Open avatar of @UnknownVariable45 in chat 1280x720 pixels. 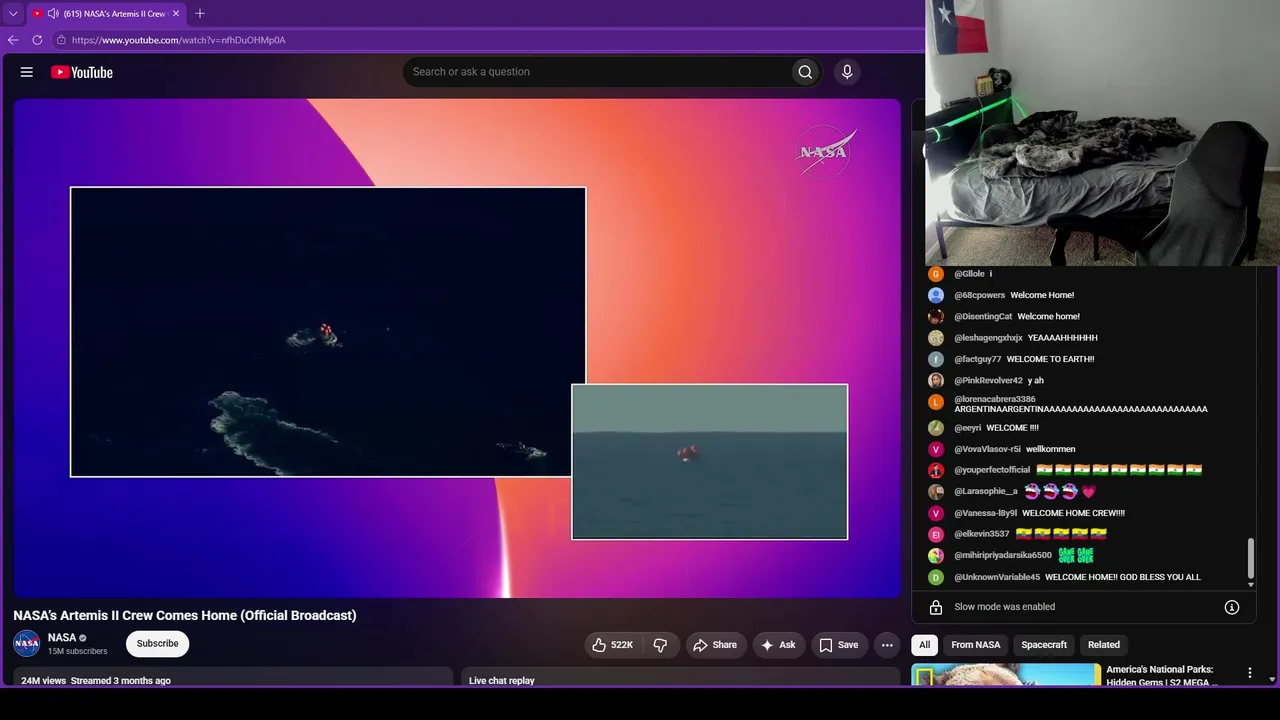(936, 577)
